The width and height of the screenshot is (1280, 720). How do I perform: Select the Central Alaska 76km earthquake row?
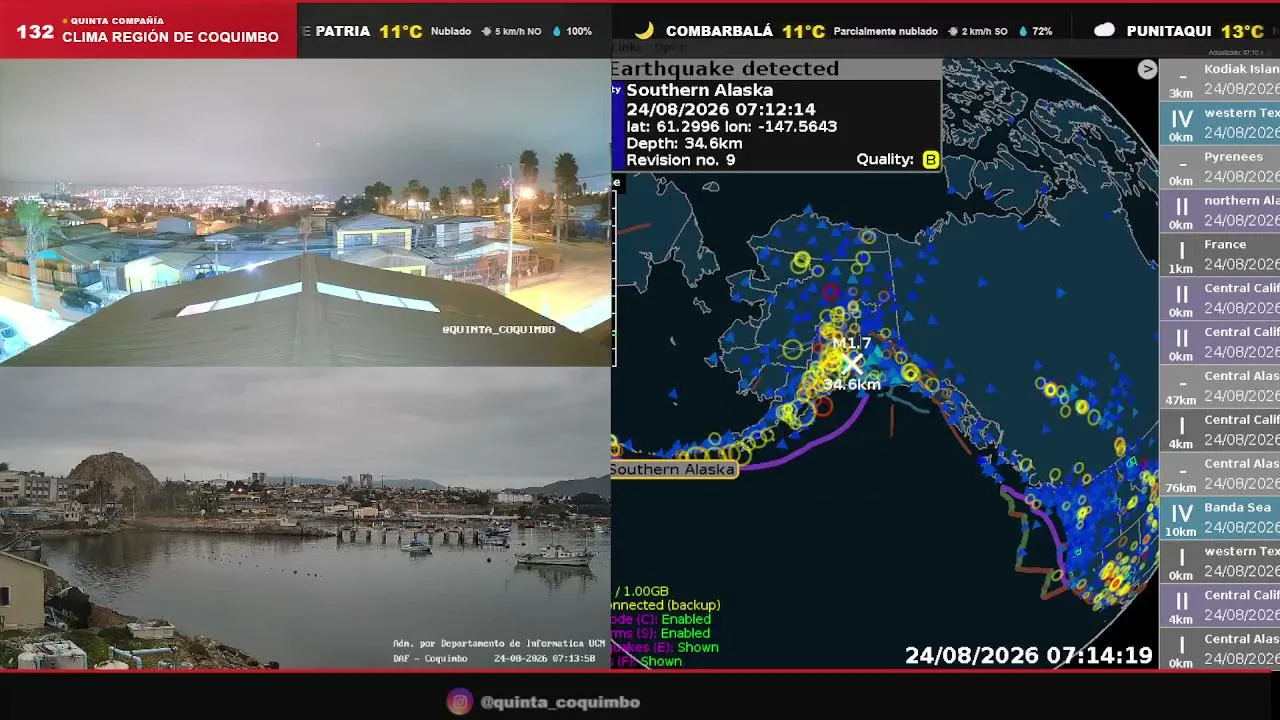tap(1220, 474)
